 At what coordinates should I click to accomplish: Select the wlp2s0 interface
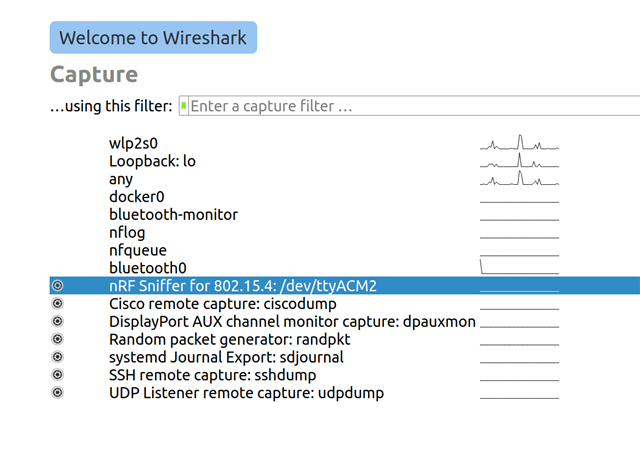tap(133, 143)
